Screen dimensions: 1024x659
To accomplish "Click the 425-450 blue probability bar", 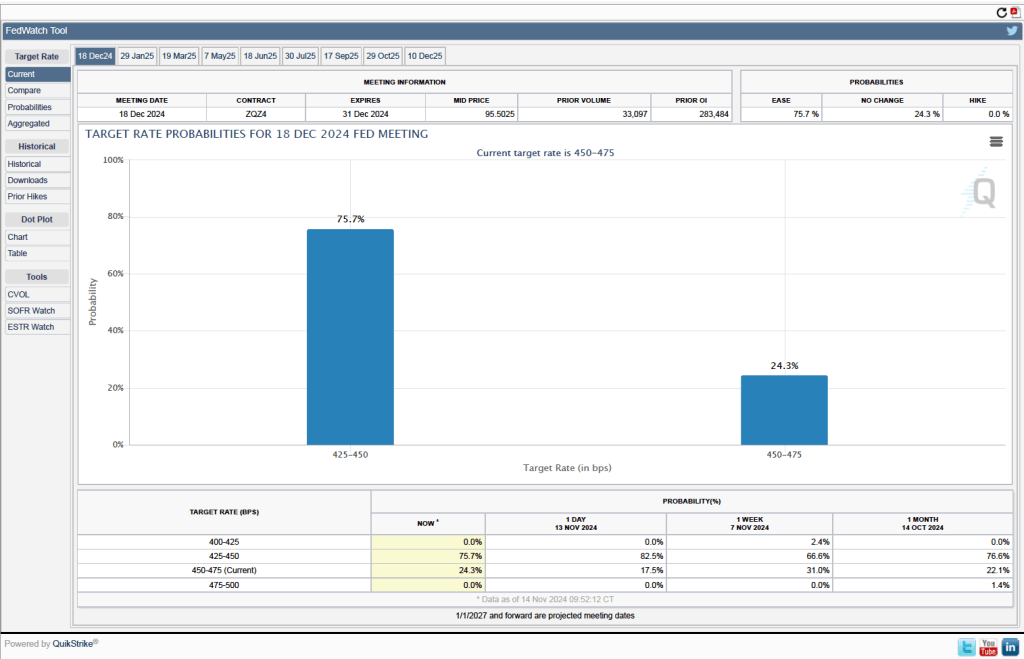I will pos(350,337).
